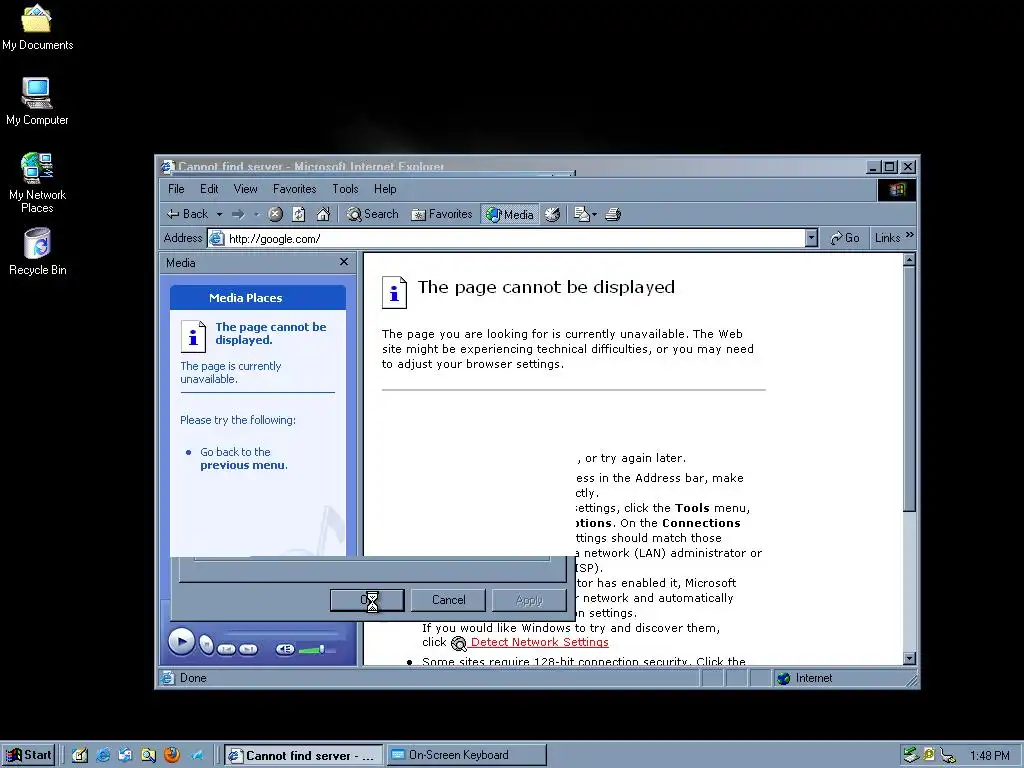The width and height of the screenshot is (1024, 768).
Task: Click the 'previous menu' link in Media Places
Action: pyautogui.click(x=242, y=465)
